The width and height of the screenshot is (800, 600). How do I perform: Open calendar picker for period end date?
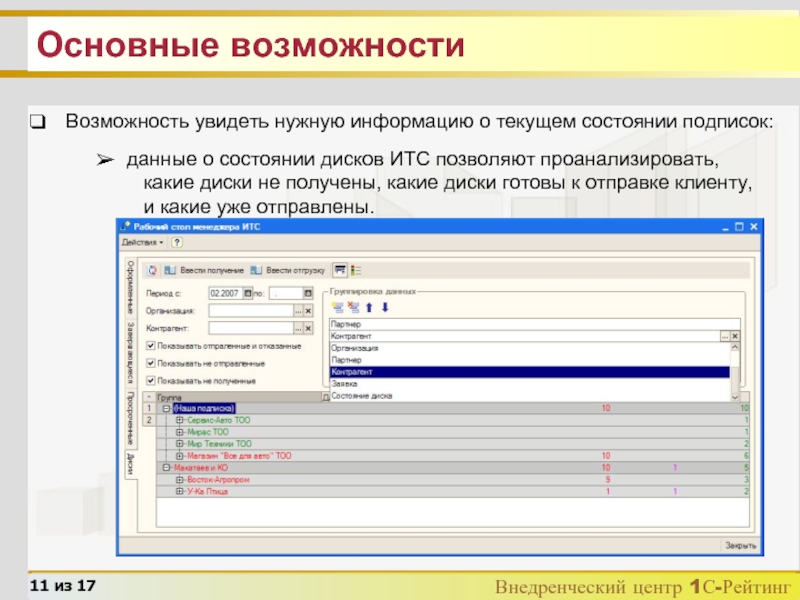pos(308,294)
